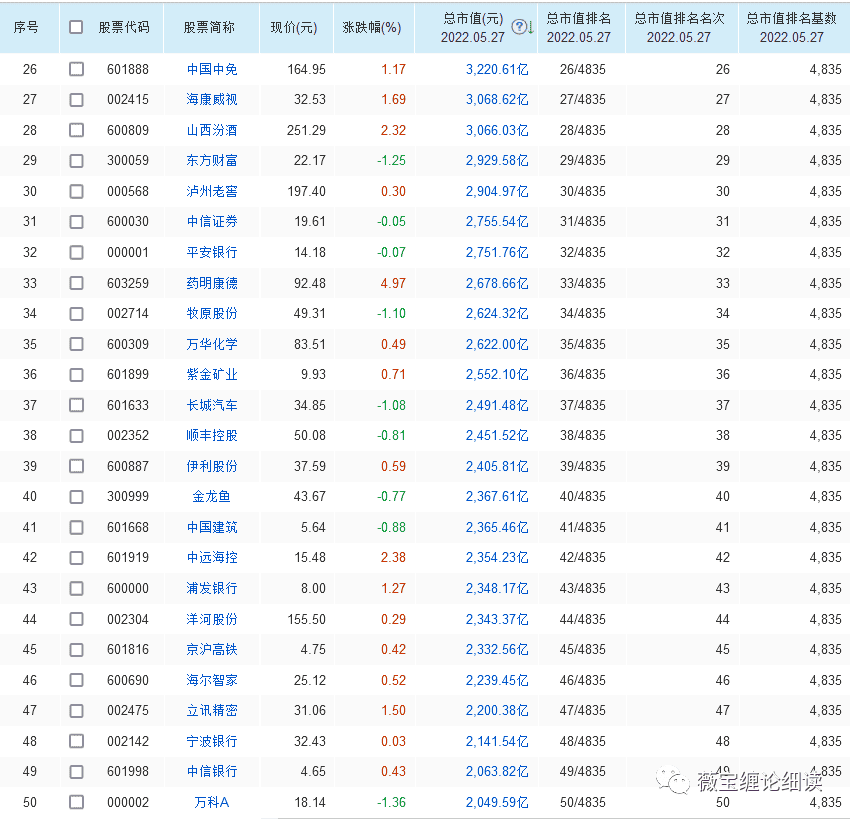850x819 pixels.
Task: Click the market cap value 2,552.10亿
Action: point(497,375)
